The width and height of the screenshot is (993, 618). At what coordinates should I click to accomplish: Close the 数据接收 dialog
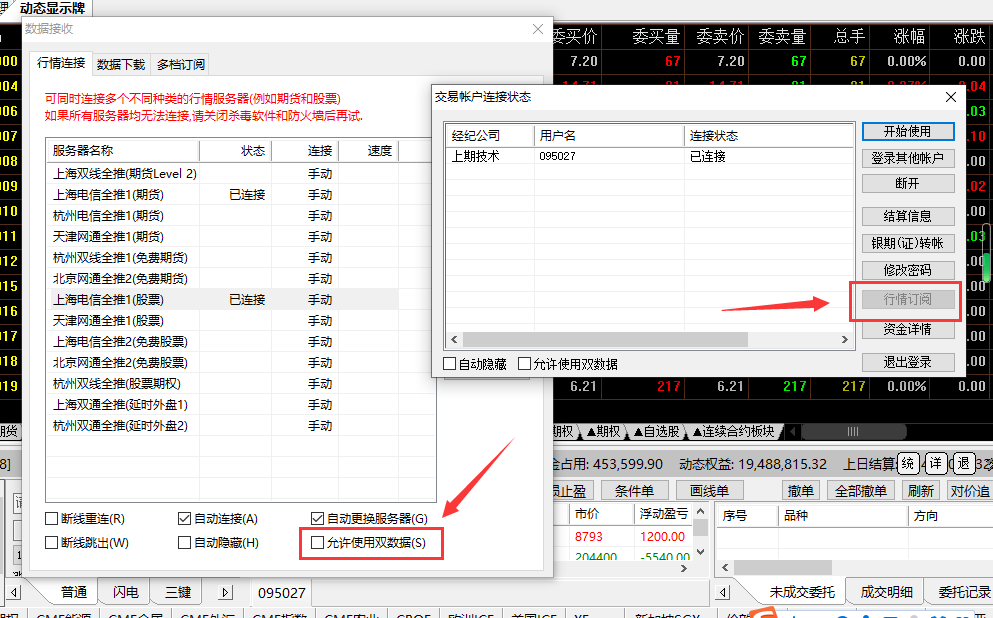tap(538, 29)
